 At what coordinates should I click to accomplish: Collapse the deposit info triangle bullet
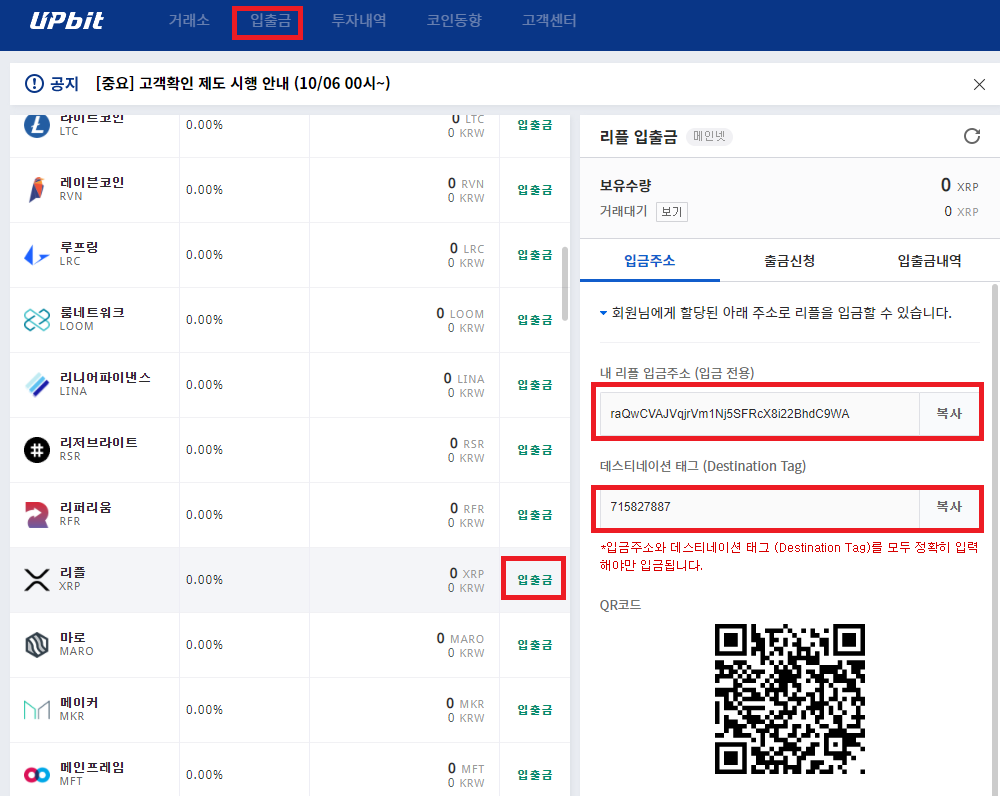click(603, 313)
